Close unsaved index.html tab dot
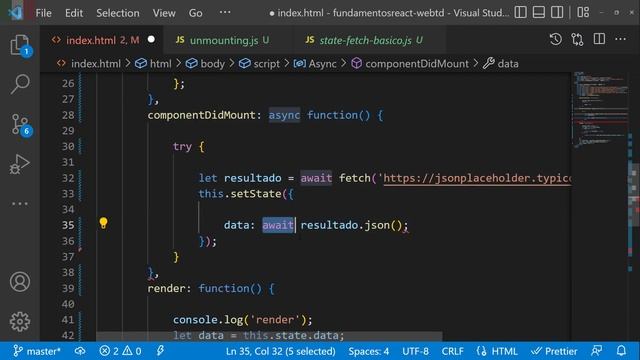Image resolution: width=640 pixels, height=360 pixels. 151,40
